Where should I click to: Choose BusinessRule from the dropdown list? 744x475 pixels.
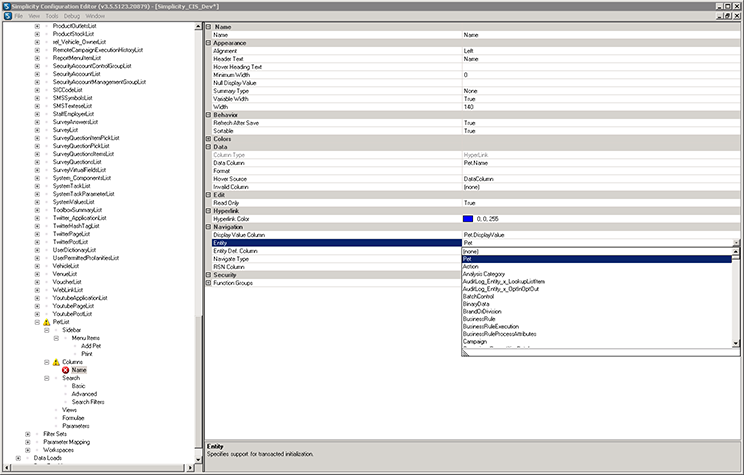click(x=596, y=319)
